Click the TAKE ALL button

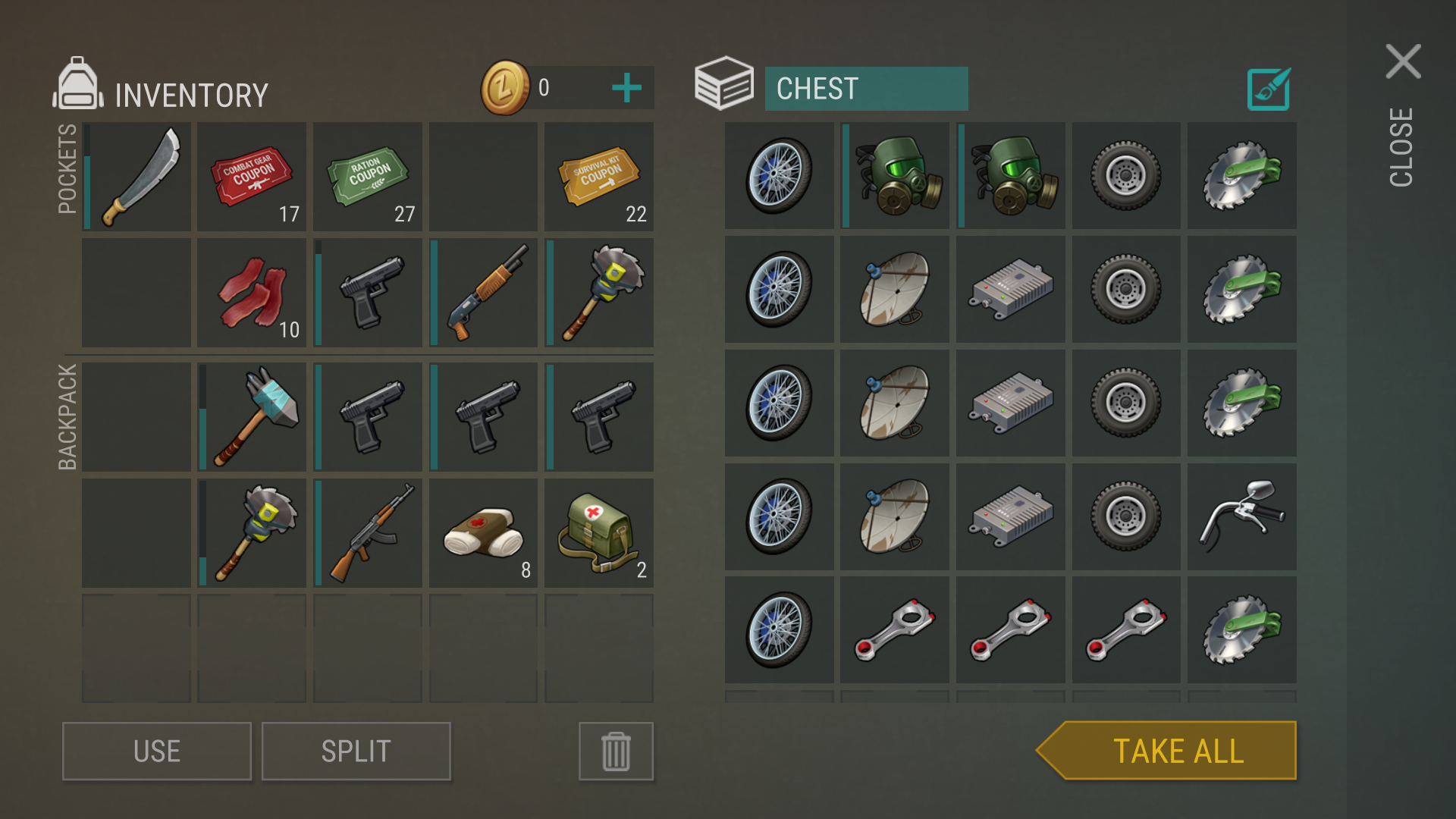click(x=1166, y=751)
